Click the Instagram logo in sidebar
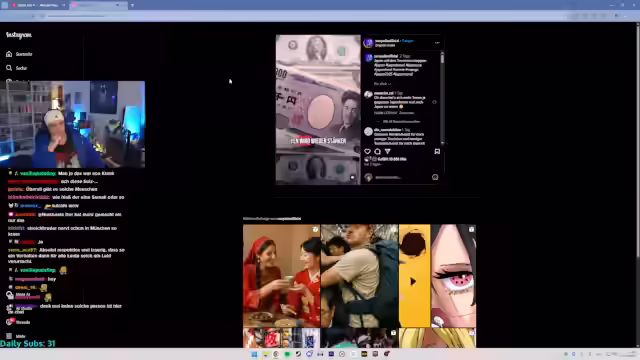 click(x=19, y=35)
